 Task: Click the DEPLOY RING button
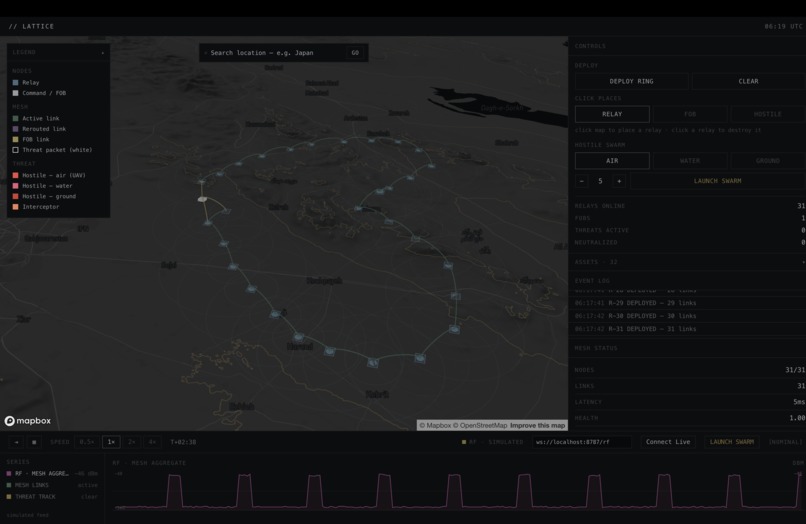pyautogui.click(x=631, y=81)
